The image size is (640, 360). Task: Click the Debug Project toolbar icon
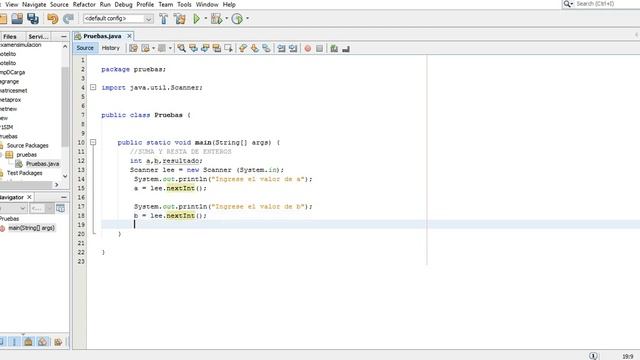(216, 18)
